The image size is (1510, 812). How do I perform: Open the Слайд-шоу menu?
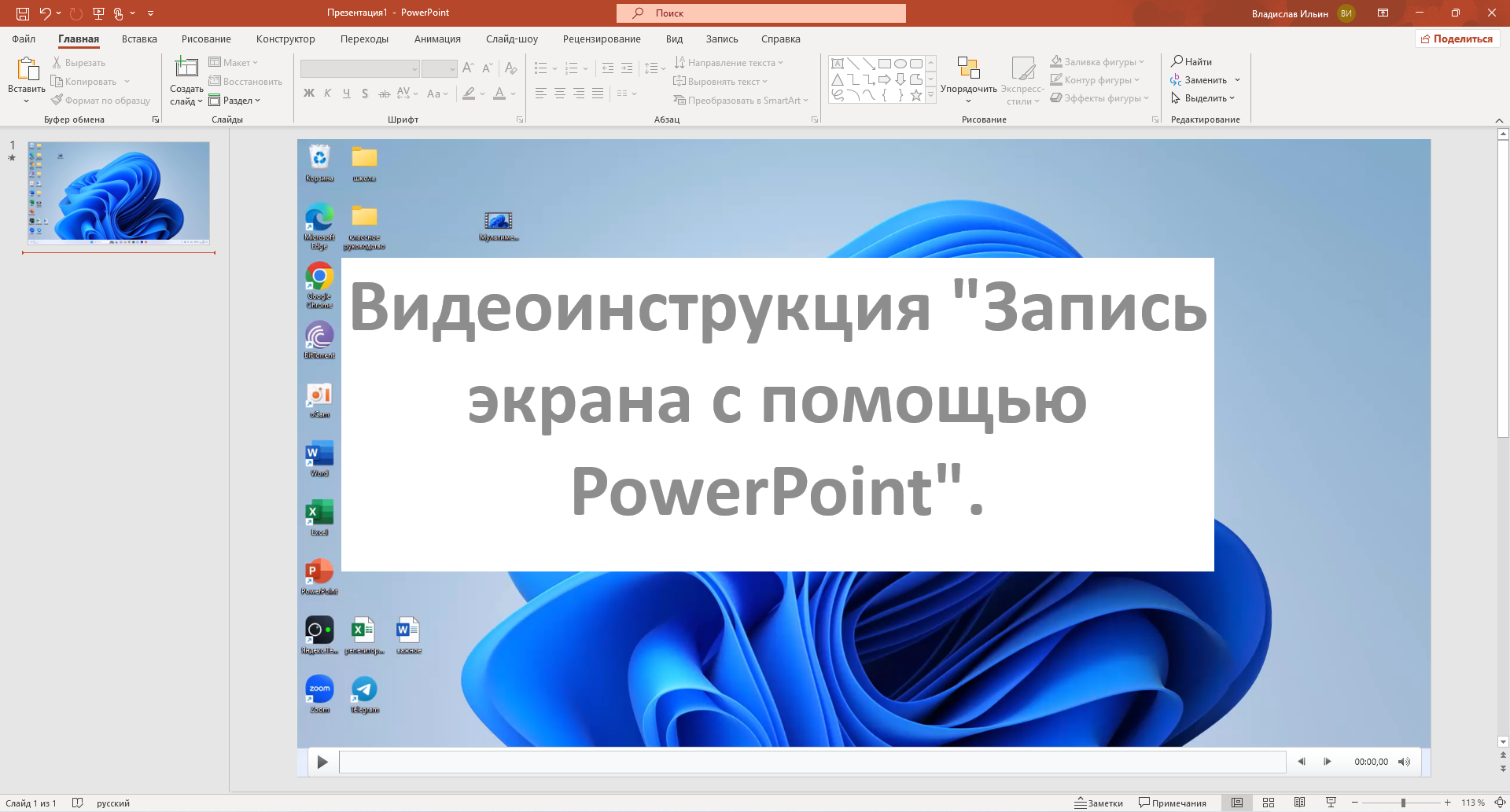click(x=512, y=39)
